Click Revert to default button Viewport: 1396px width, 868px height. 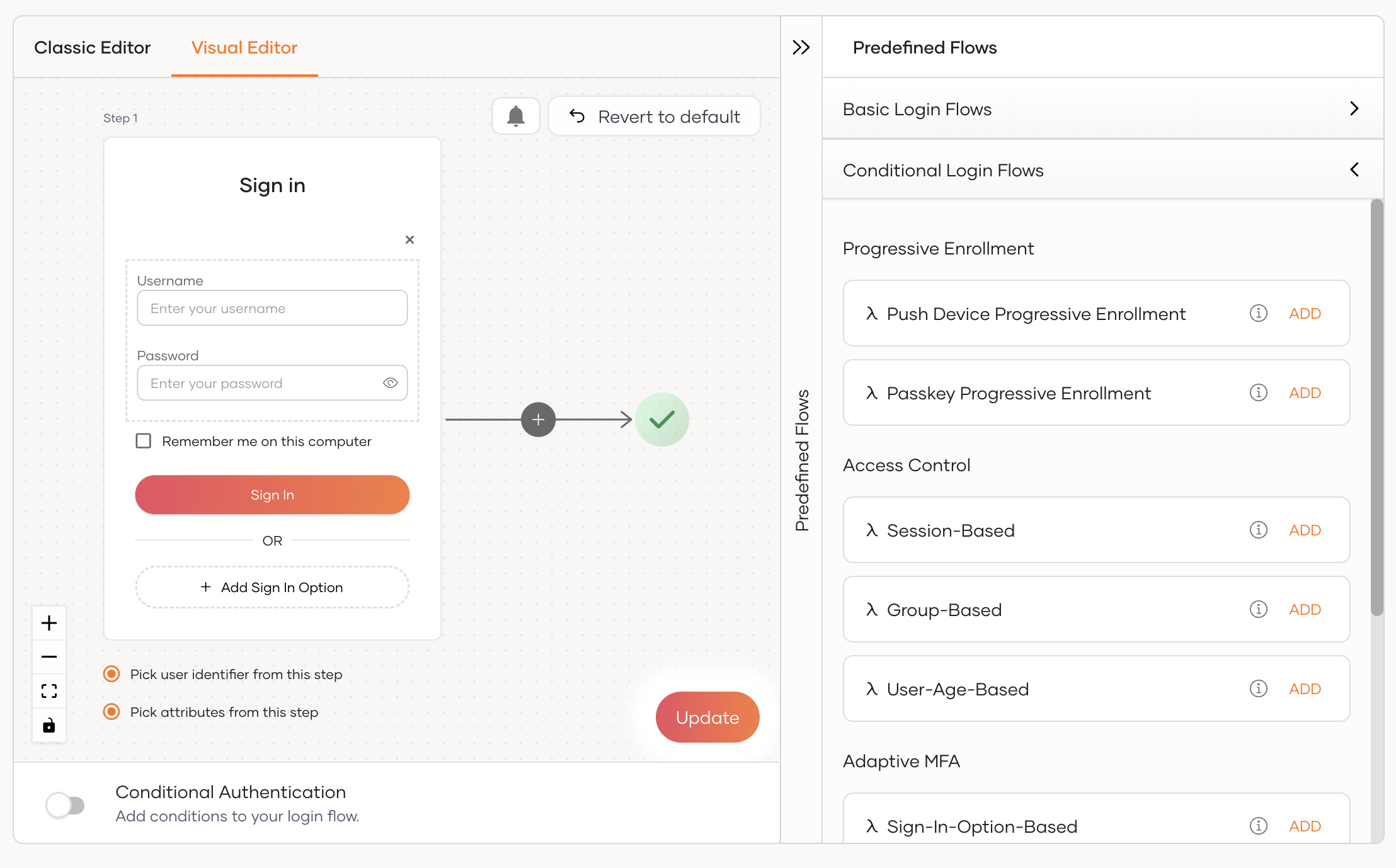click(x=655, y=117)
